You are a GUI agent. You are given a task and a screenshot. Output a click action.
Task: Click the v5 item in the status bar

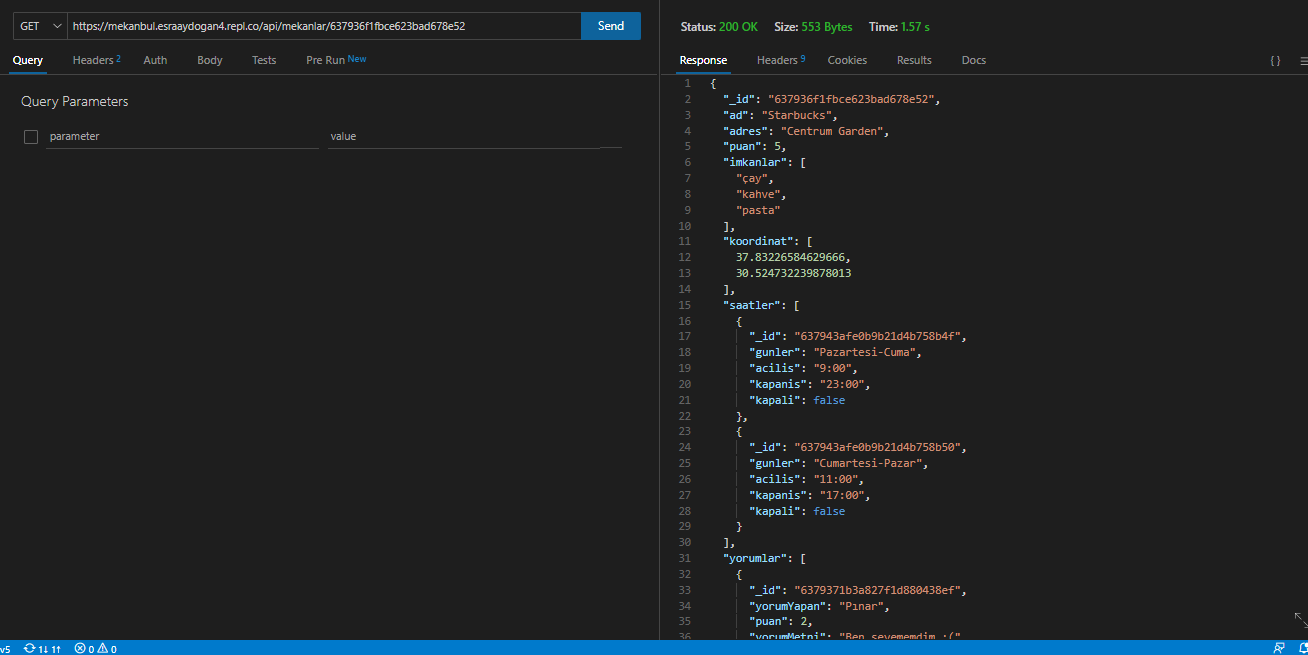tap(6, 648)
